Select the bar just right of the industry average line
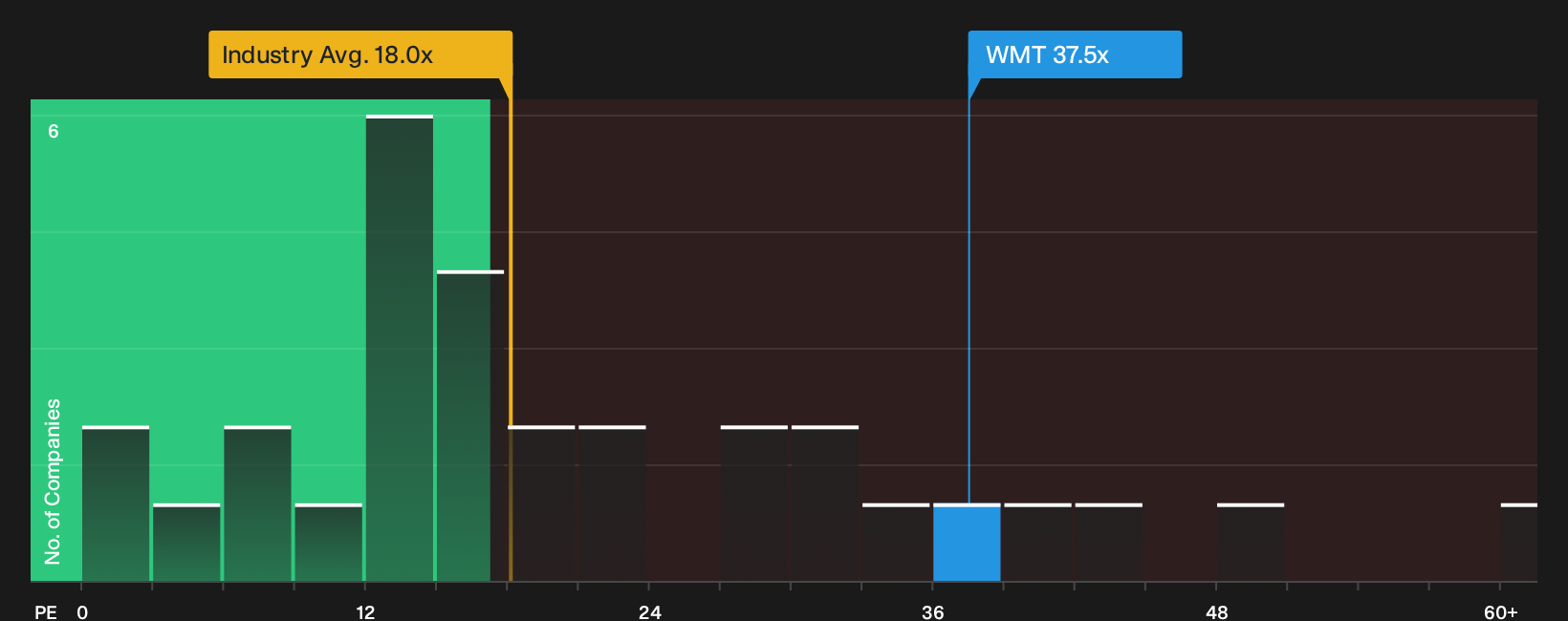Image resolution: width=1568 pixels, height=621 pixels. click(541, 503)
